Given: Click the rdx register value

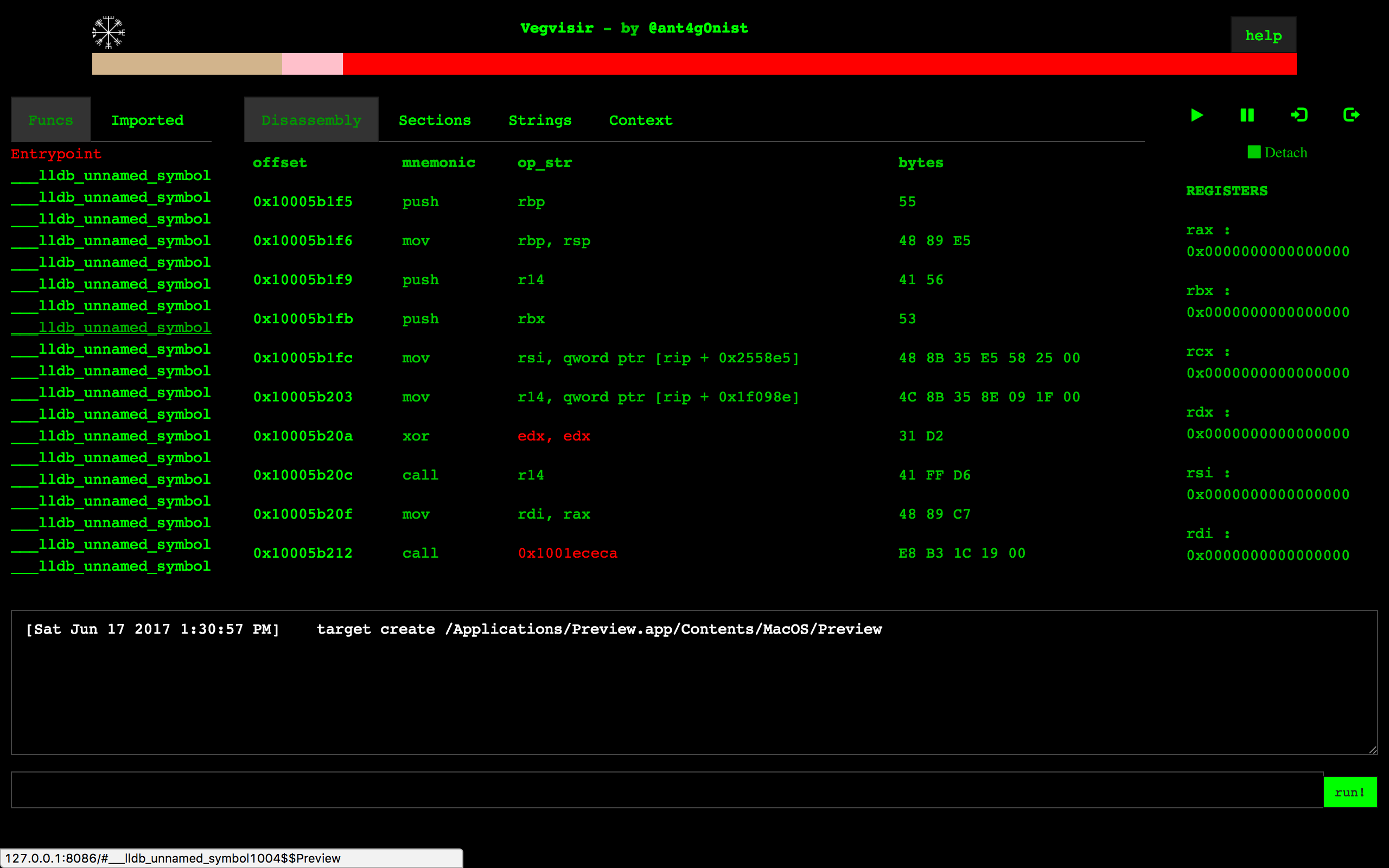Looking at the screenshot, I should 1268,434.
